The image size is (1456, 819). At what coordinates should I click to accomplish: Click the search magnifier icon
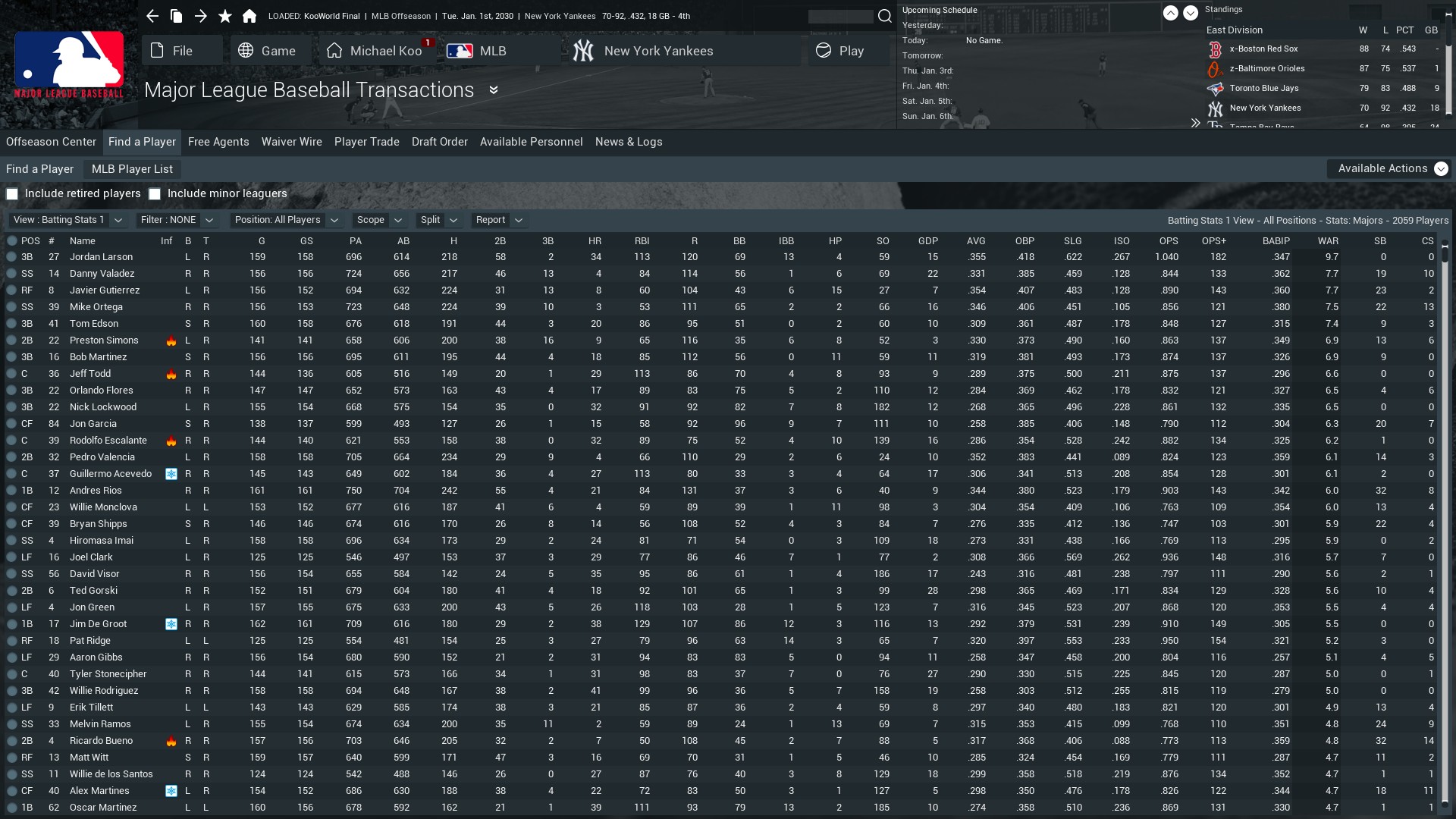click(884, 16)
